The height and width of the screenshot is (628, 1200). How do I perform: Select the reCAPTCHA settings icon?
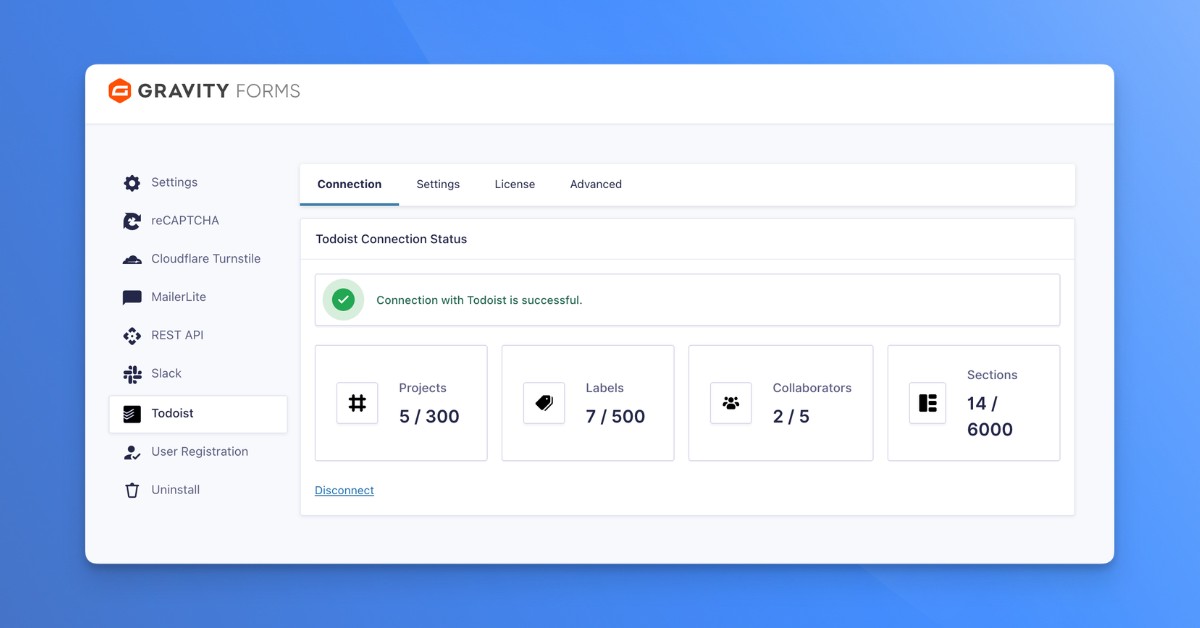coord(131,220)
